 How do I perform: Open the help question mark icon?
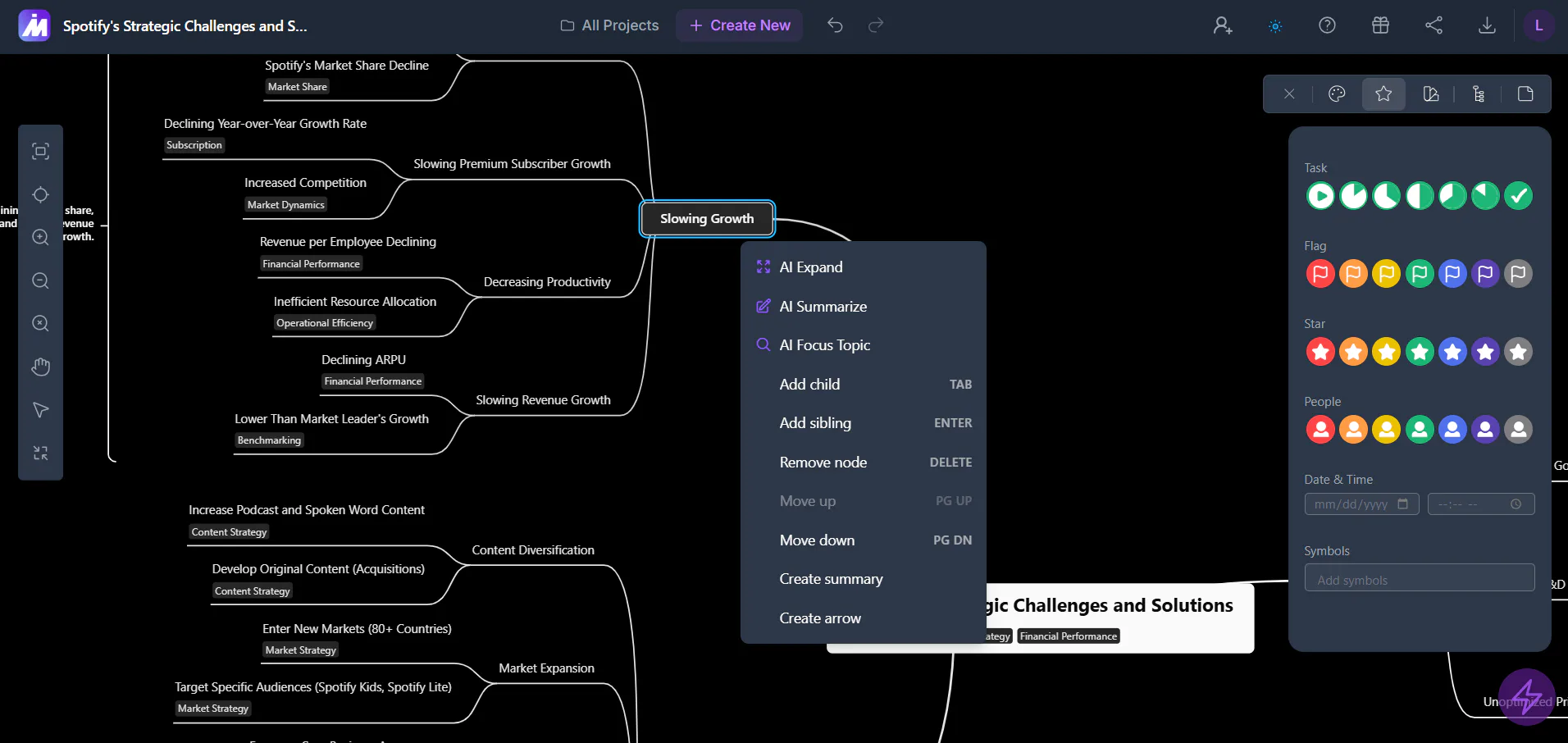[1327, 25]
